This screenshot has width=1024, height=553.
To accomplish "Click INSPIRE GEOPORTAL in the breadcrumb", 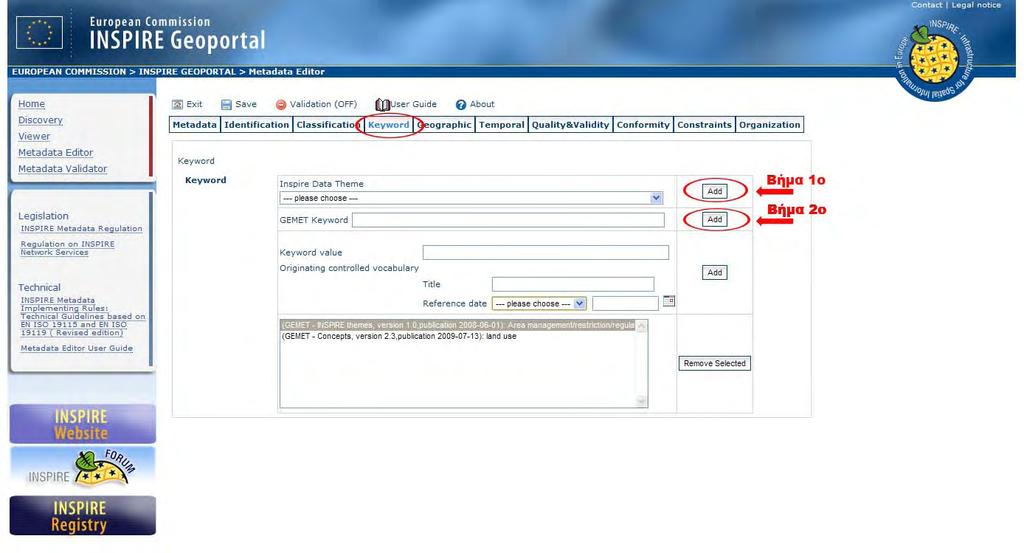I will [x=187, y=72].
